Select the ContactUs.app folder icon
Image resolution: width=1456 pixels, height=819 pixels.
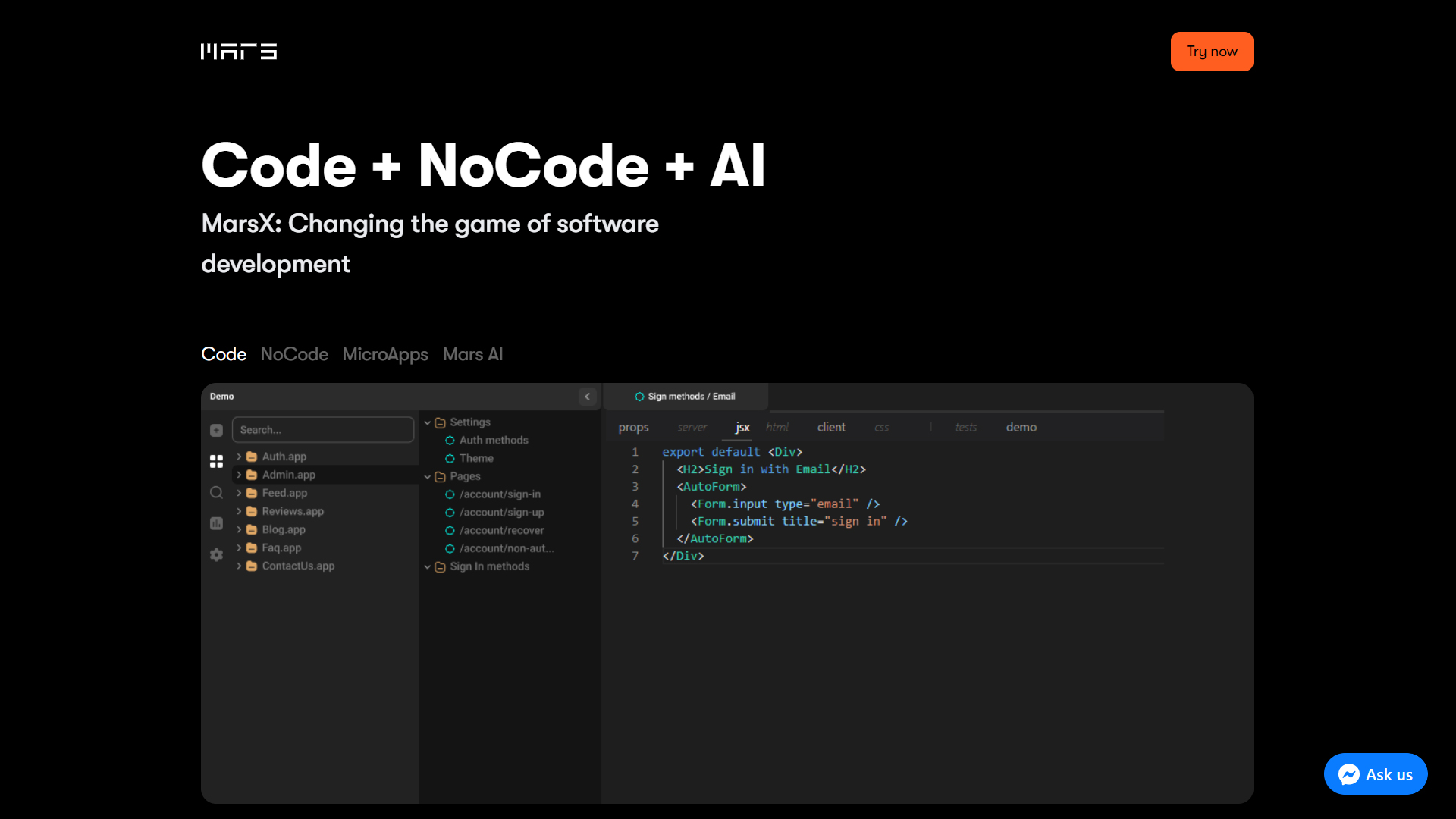[252, 566]
